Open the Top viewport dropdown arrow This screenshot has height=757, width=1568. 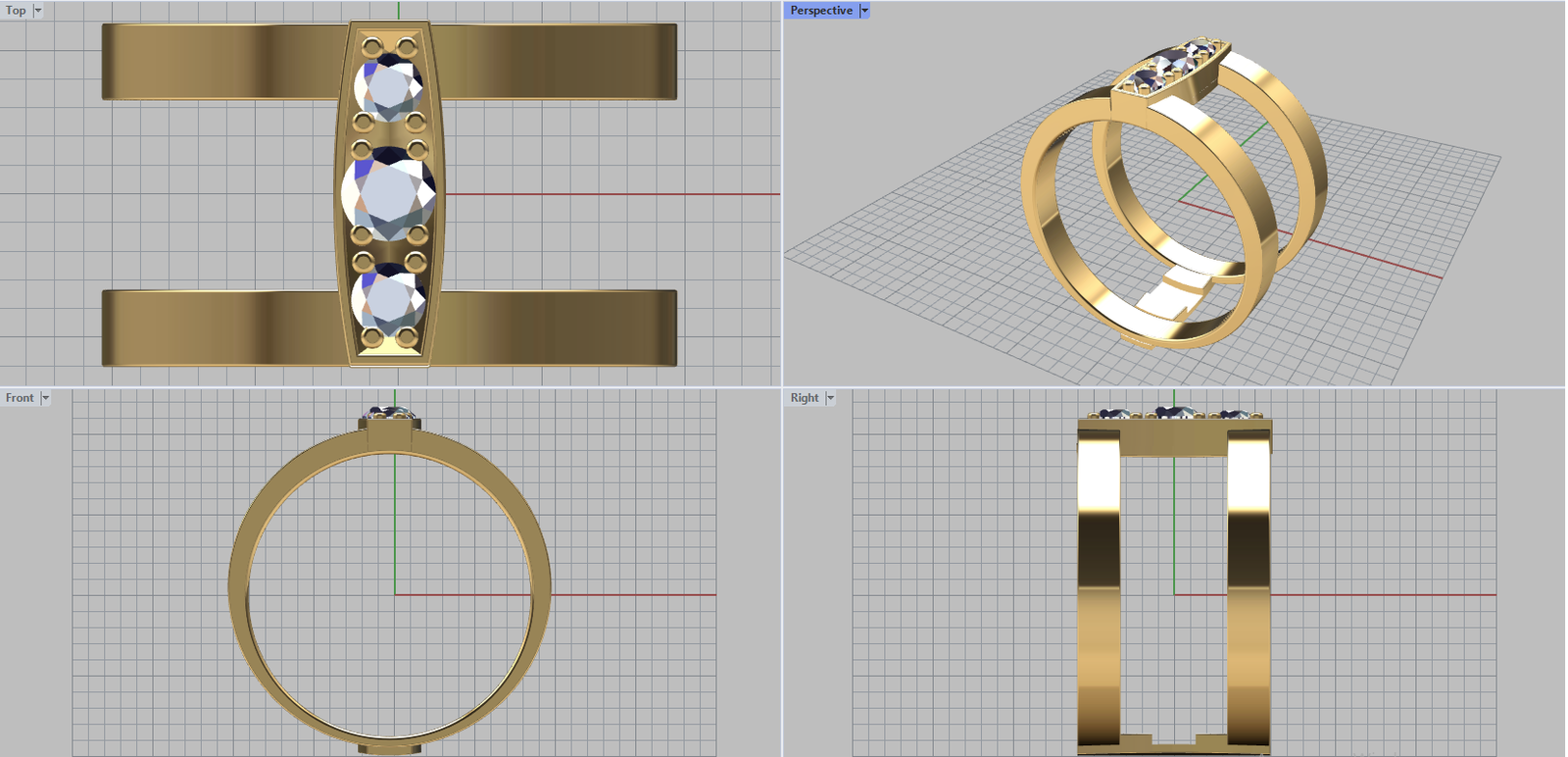38,11
